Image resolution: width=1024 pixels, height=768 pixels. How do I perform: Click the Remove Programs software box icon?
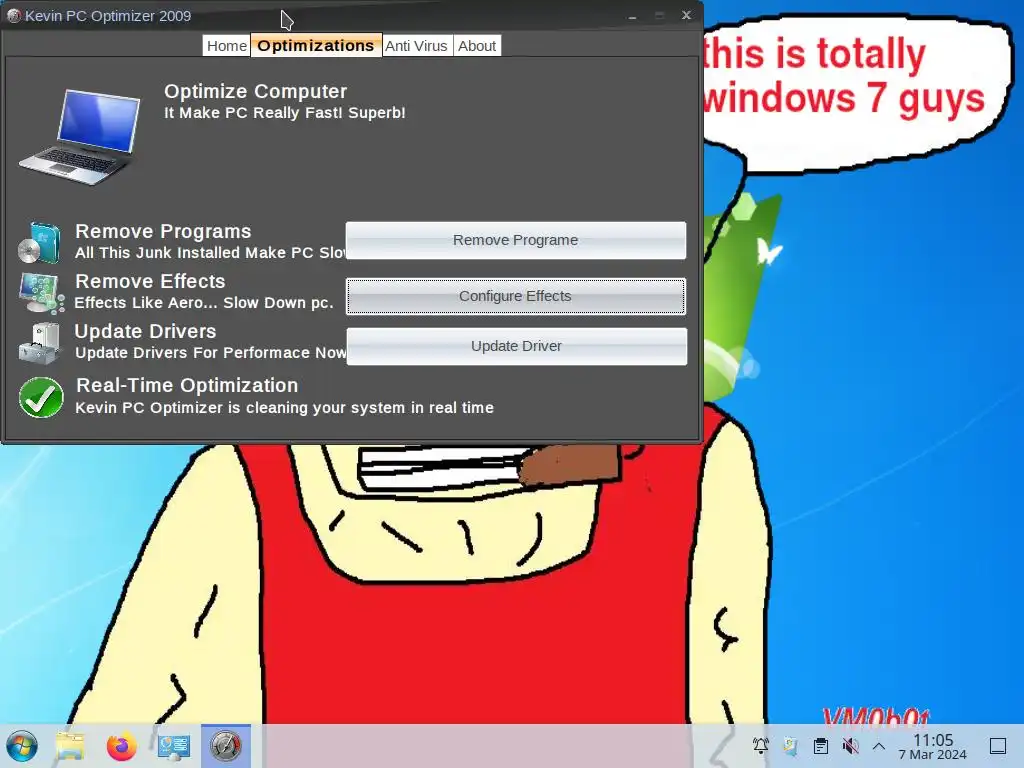point(40,242)
